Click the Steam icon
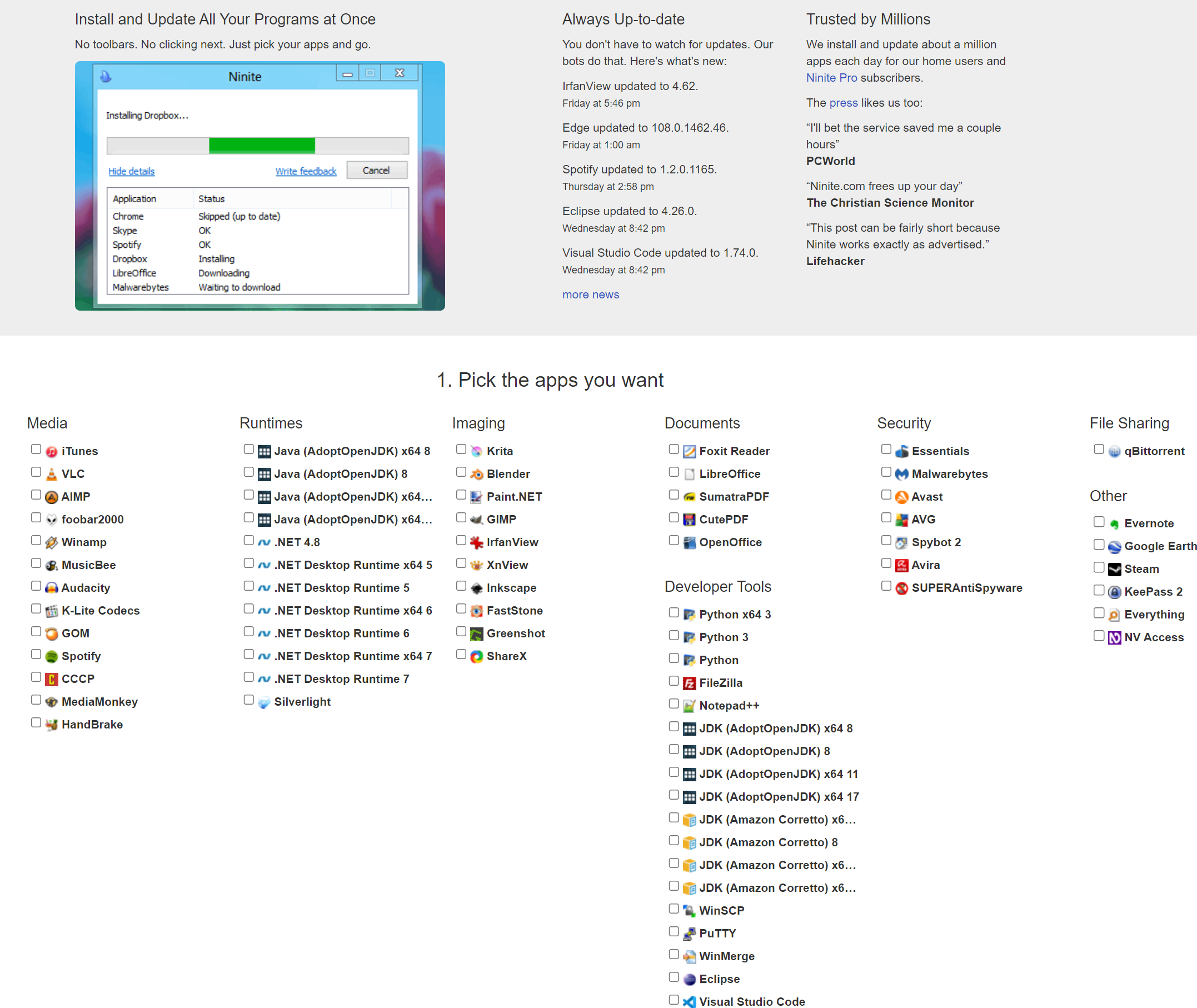Viewport: 1197px width, 1008px height. tap(1114, 570)
